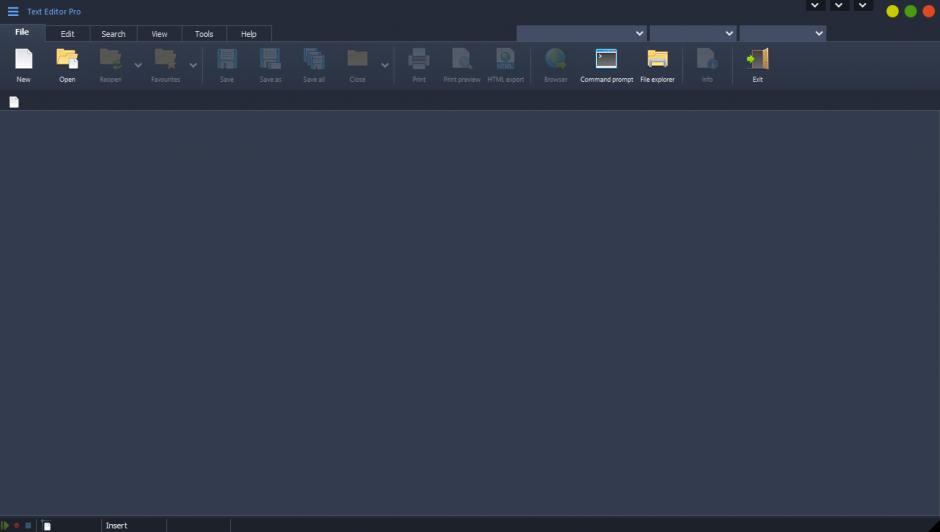
Task: Expand the Reopen dropdown arrow
Action: [138, 66]
